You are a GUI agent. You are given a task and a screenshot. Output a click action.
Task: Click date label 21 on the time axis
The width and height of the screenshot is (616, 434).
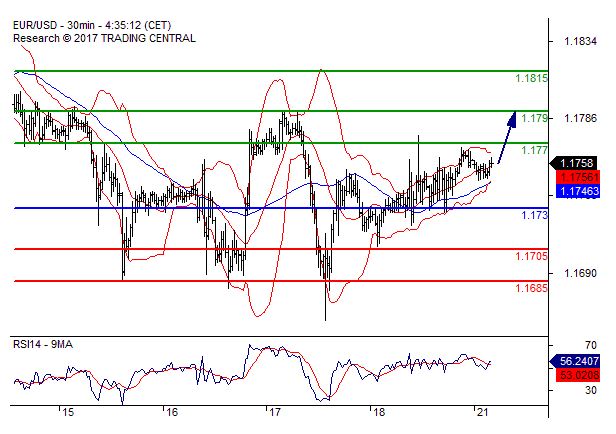pyautogui.click(x=482, y=412)
